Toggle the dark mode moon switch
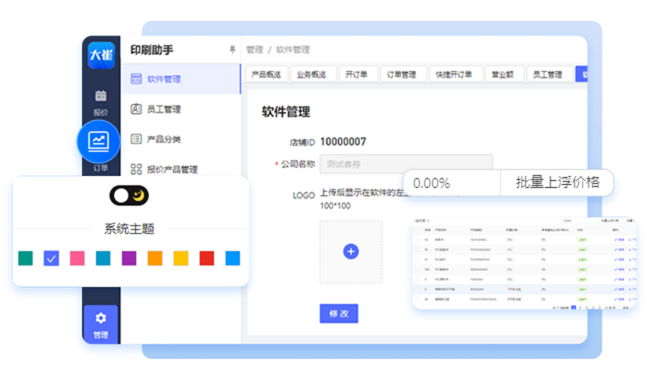This screenshot has width=650, height=380. (x=129, y=195)
